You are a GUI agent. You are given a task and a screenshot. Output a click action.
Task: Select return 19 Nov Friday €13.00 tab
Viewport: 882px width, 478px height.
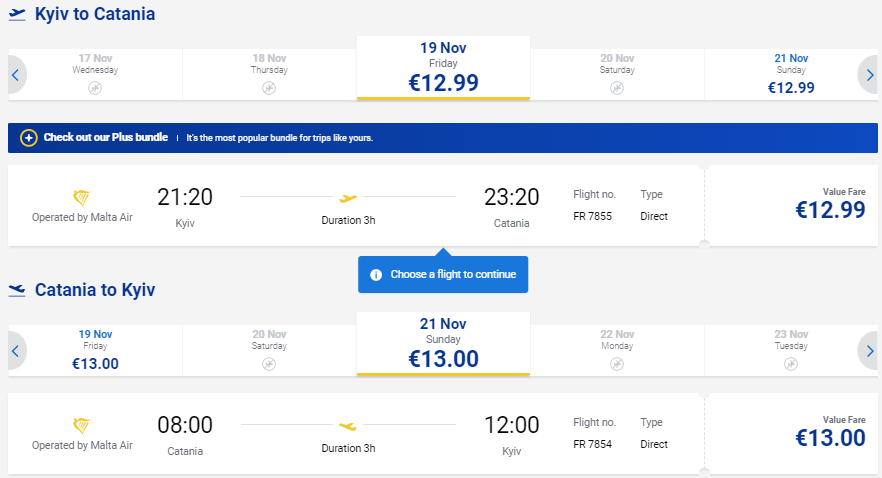95,351
